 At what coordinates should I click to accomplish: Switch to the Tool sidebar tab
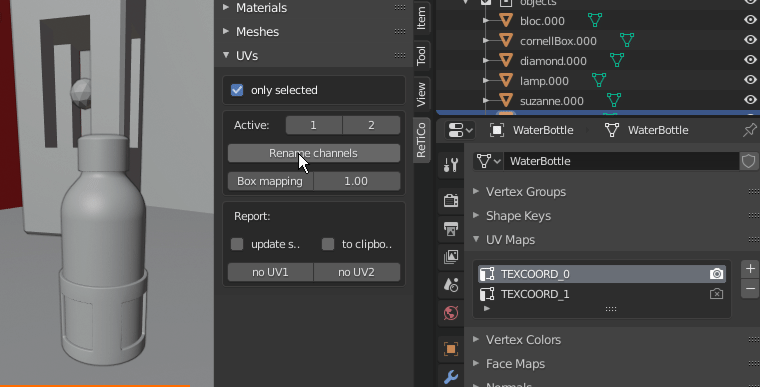(421, 55)
